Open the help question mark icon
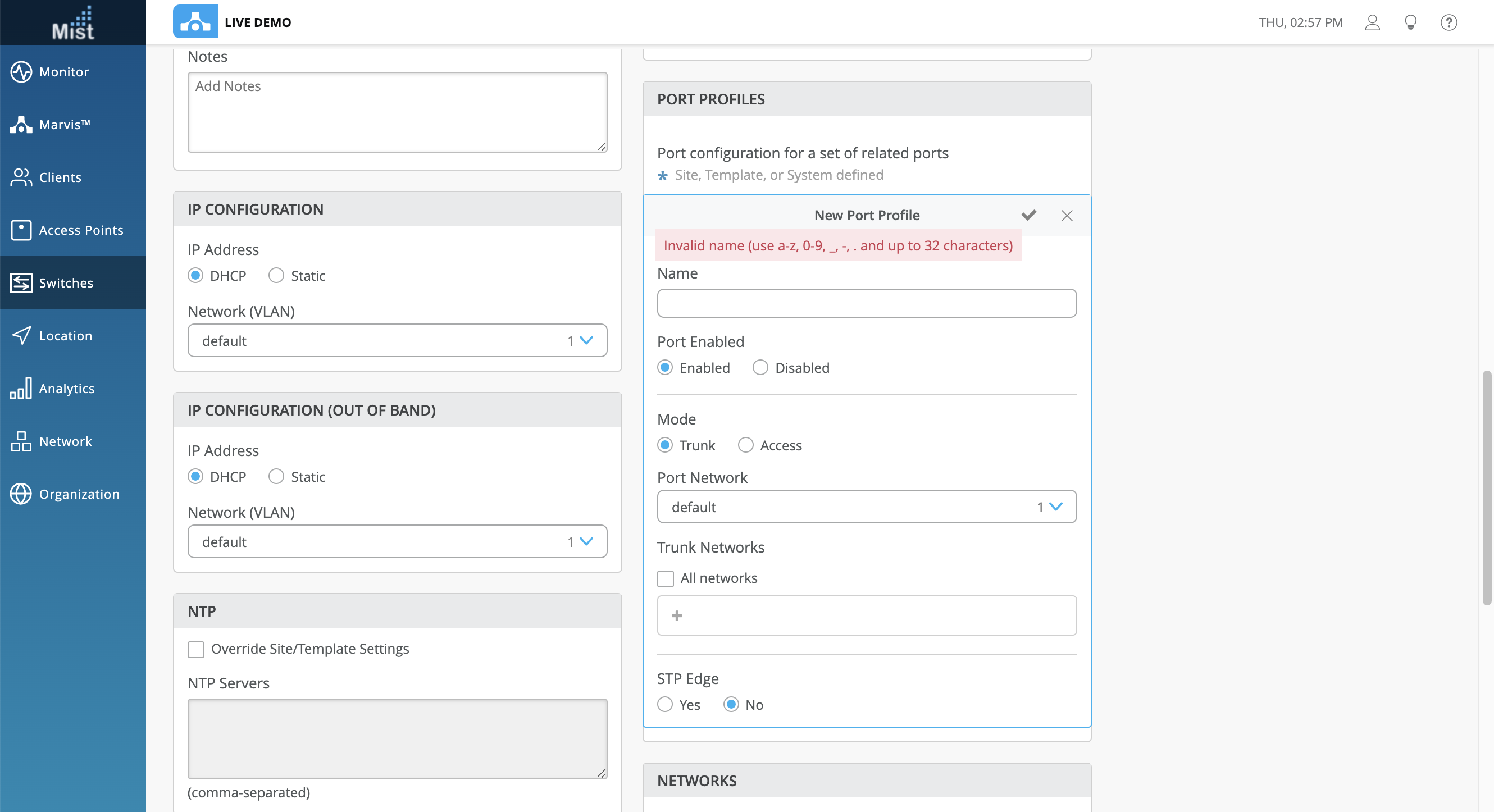Viewport: 1494px width, 812px height. coord(1448,22)
